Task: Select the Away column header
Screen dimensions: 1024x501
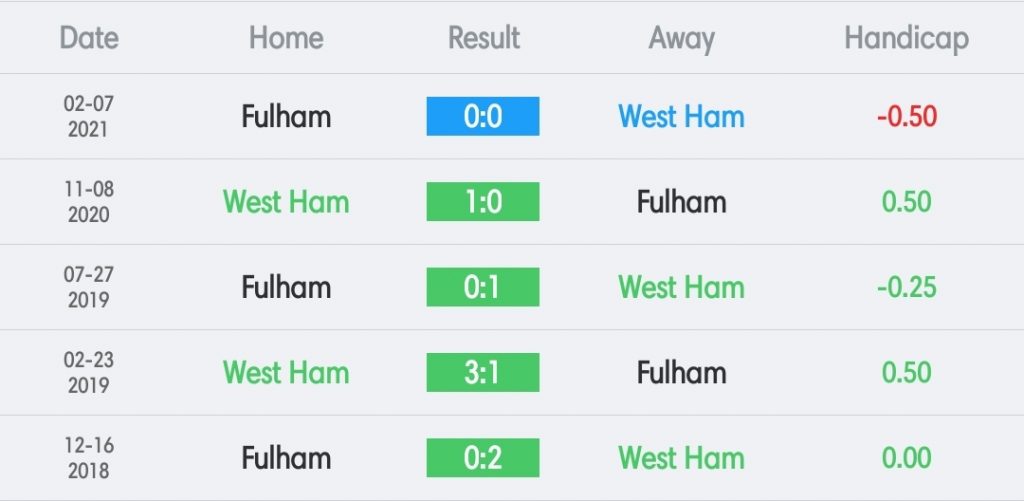Action: click(x=681, y=39)
